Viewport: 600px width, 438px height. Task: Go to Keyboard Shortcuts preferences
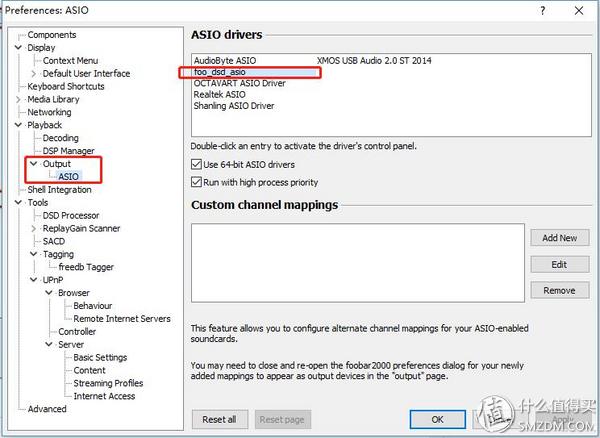[x=66, y=87]
